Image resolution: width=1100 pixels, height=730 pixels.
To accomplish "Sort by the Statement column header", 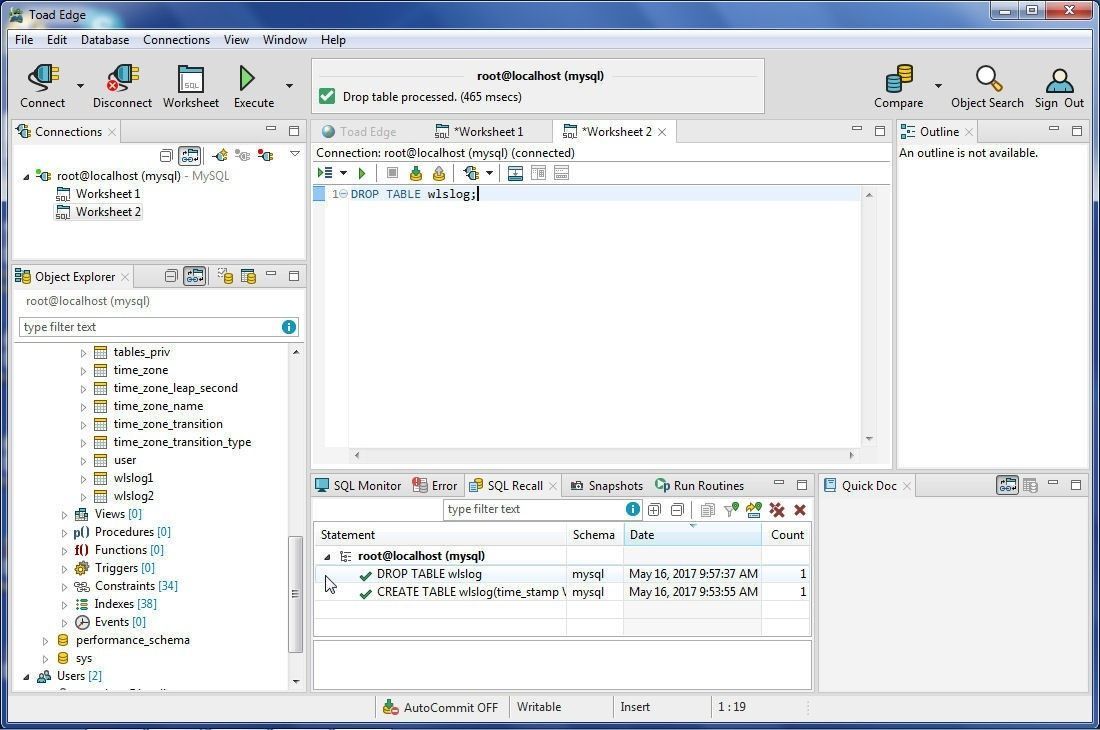I will pos(440,535).
